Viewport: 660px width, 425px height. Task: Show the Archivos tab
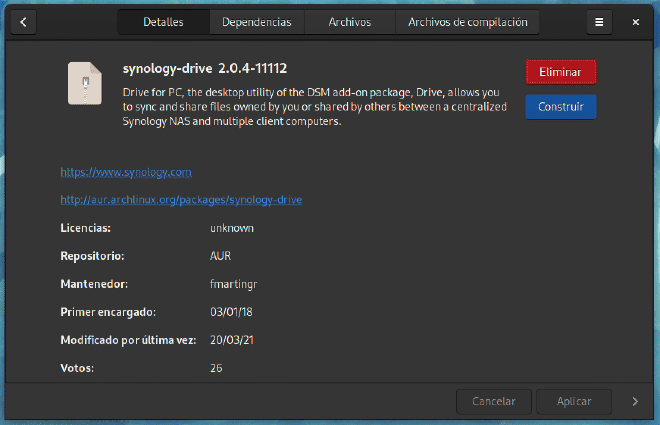pyautogui.click(x=350, y=22)
